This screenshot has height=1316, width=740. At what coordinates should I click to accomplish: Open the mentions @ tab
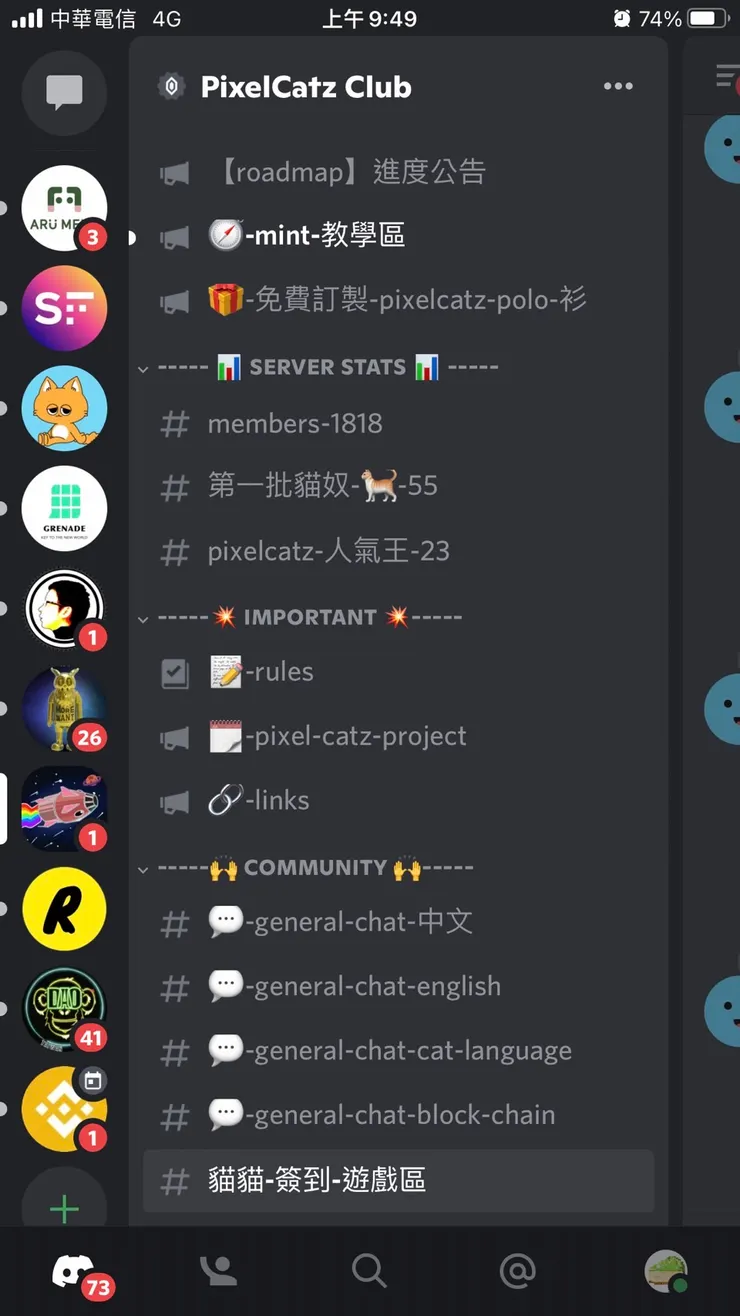[x=517, y=1271]
